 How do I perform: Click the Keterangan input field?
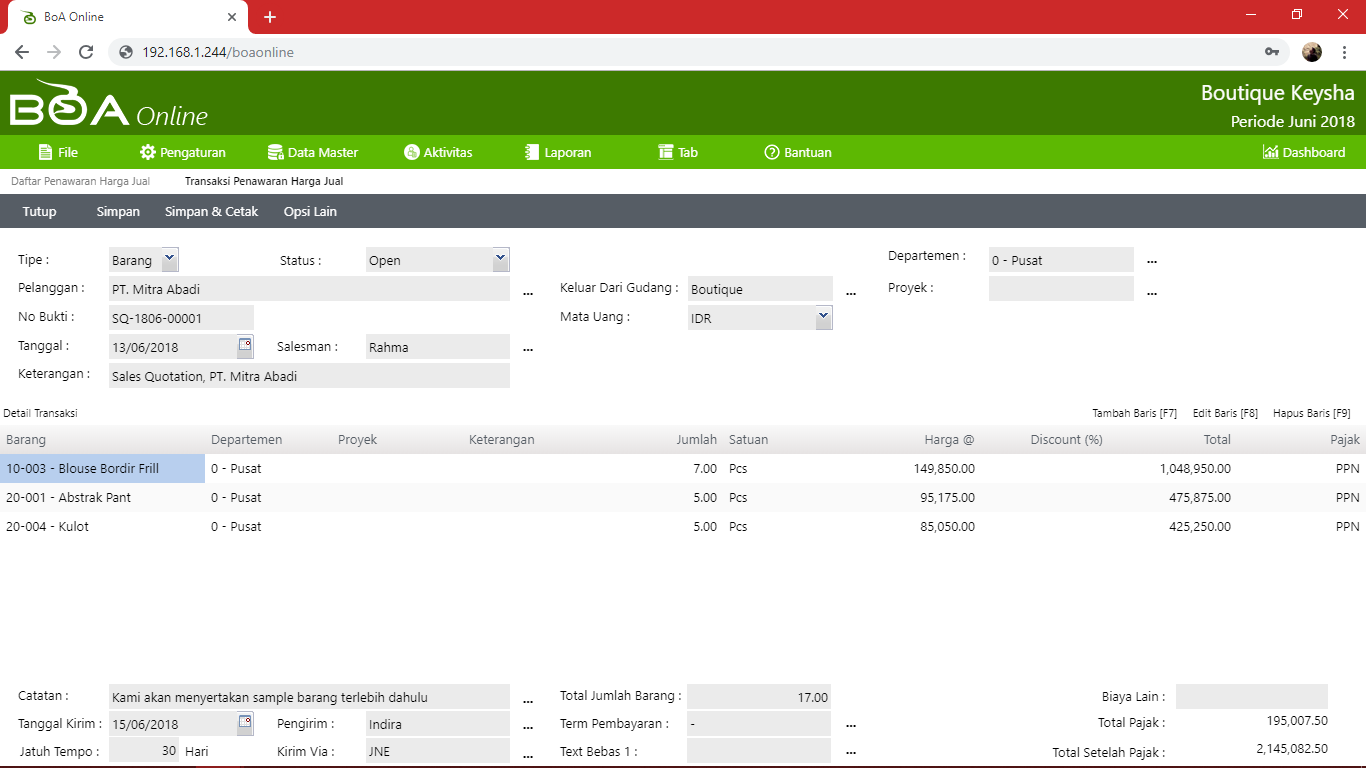click(309, 376)
